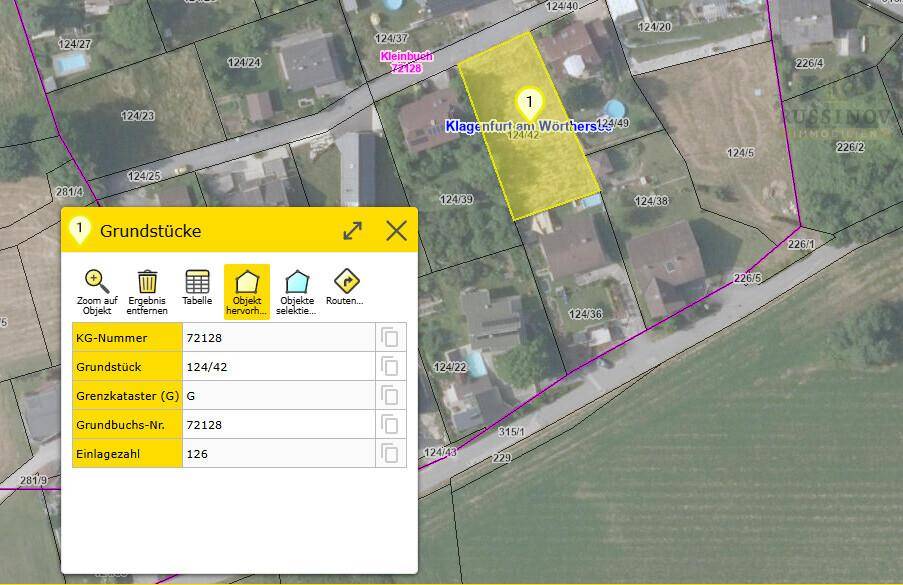Image resolution: width=903 pixels, height=585 pixels.
Task: Copy the KG-Nummer value 72128
Action: coord(390,337)
